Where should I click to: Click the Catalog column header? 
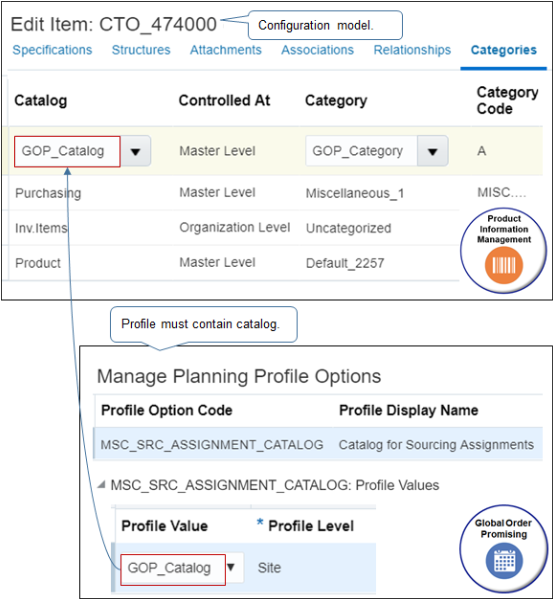[x=41, y=101]
